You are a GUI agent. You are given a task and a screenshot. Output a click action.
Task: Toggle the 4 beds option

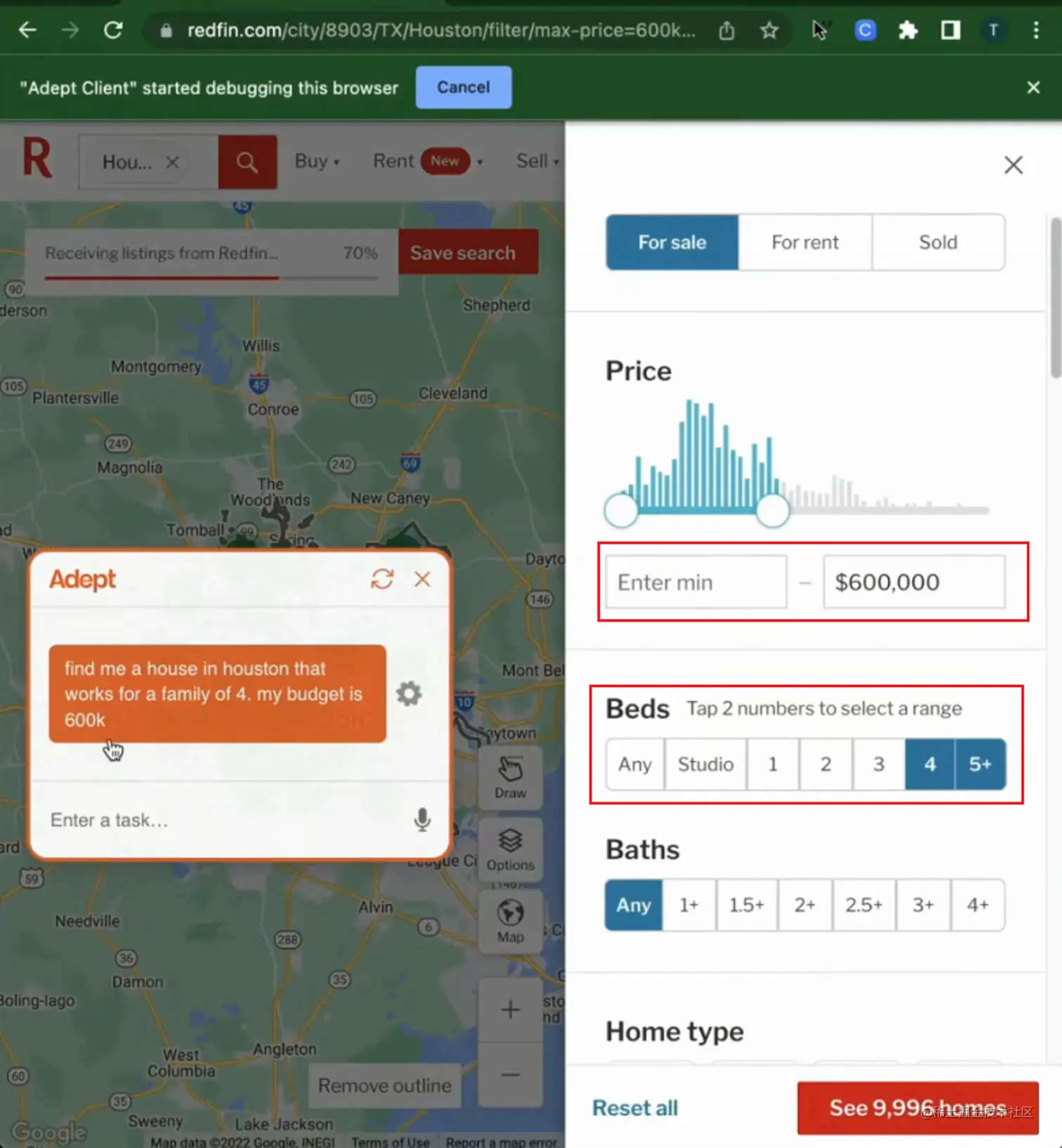(930, 764)
